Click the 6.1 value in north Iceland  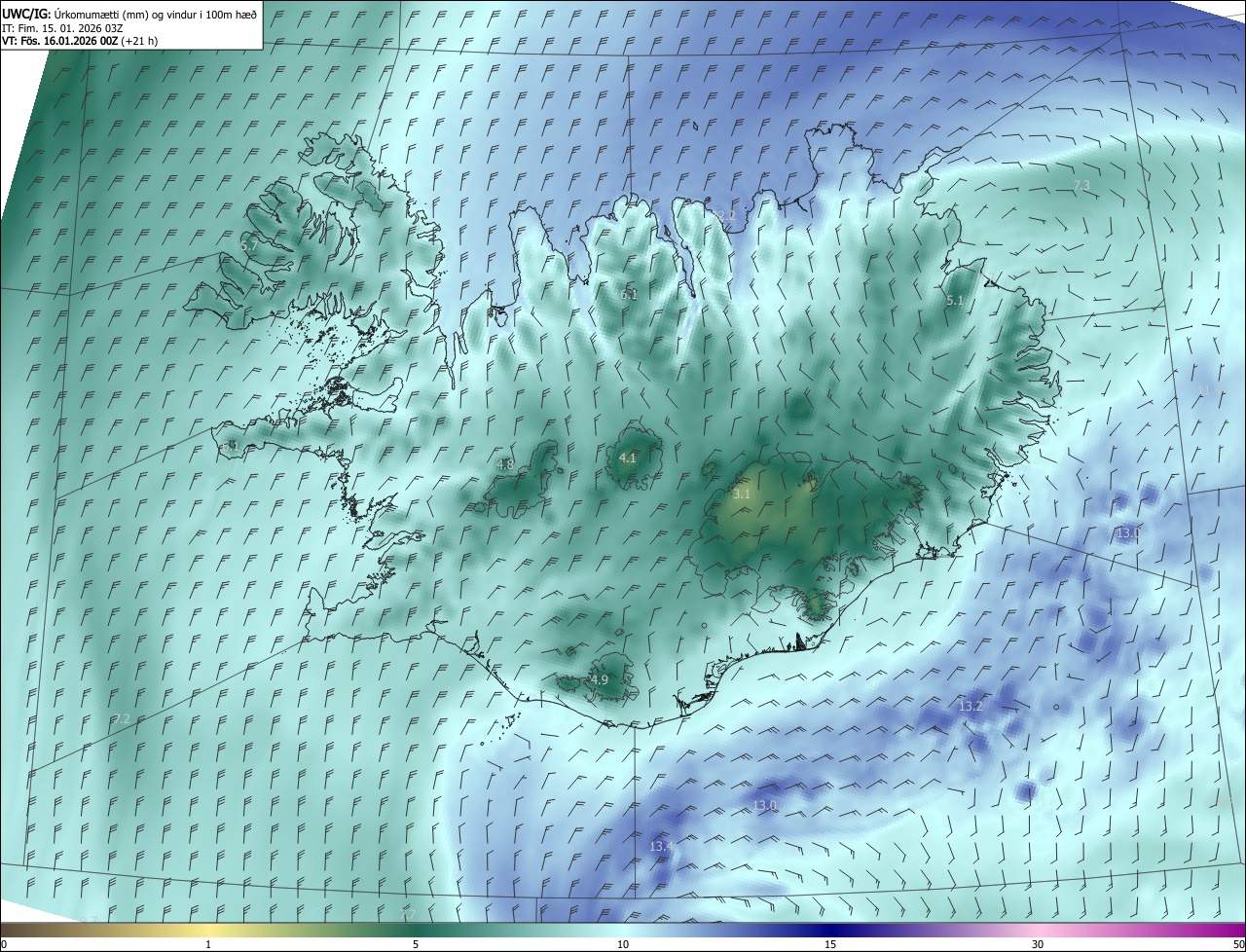pos(629,294)
